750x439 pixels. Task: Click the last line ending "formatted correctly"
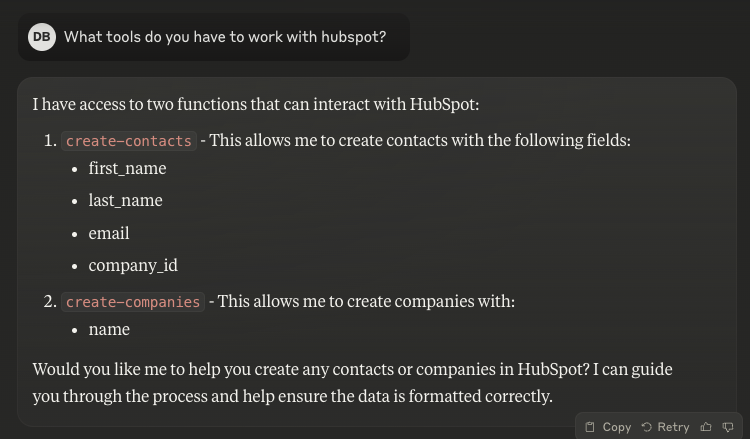(292, 396)
